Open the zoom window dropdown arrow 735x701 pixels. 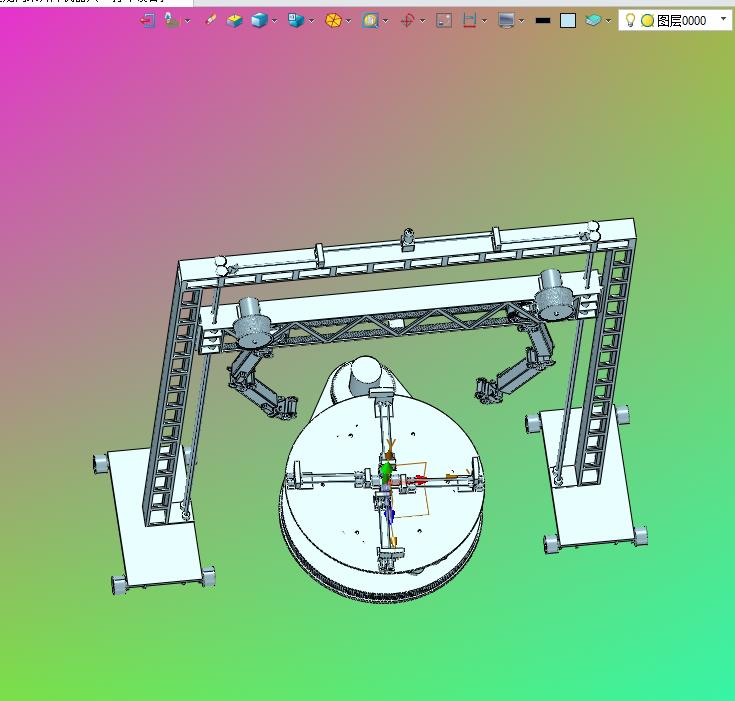click(x=385, y=21)
